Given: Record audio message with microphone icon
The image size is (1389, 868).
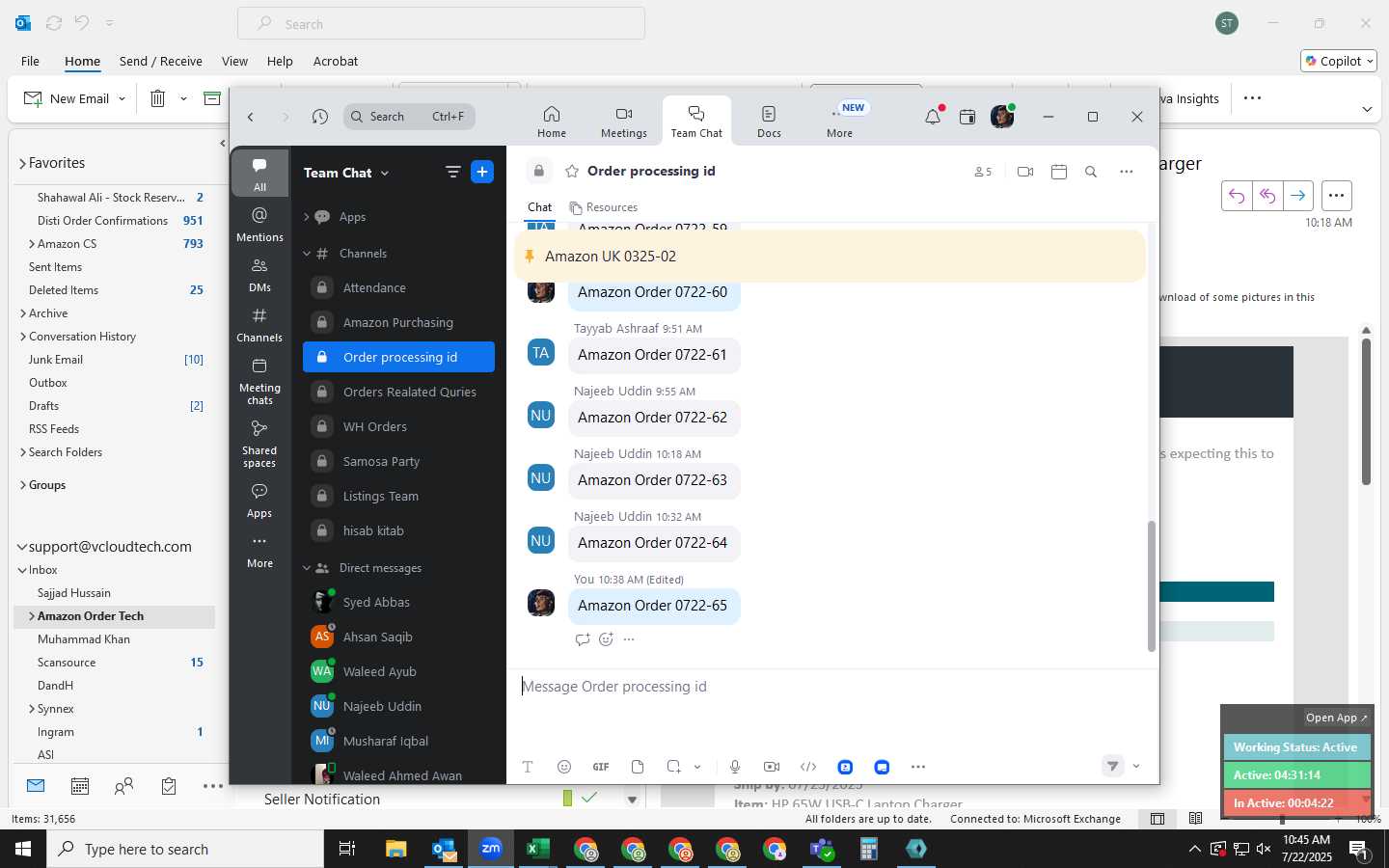Looking at the screenshot, I should (735, 767).
